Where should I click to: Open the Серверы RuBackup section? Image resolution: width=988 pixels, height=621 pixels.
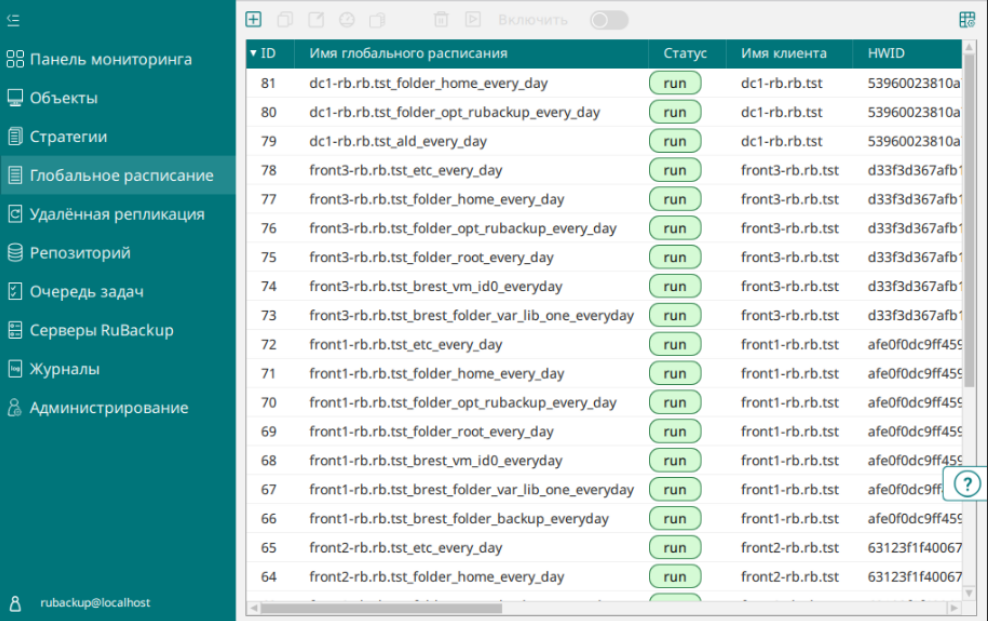point(118,330)
